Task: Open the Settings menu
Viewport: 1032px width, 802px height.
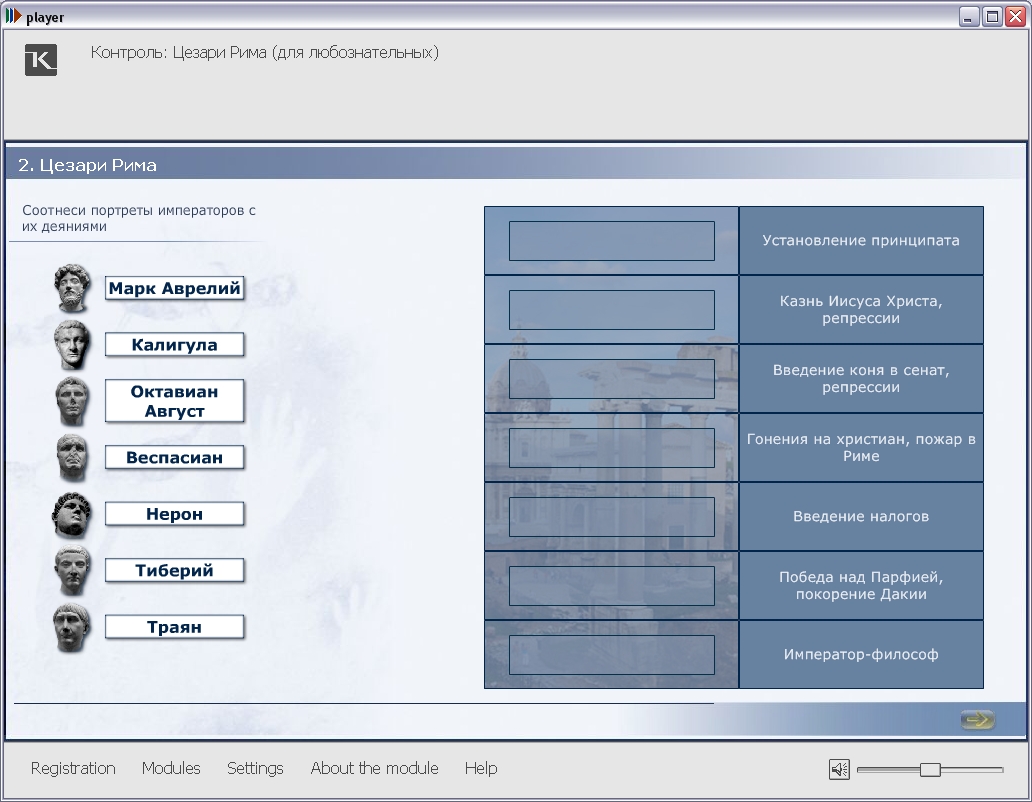Action: coord(255,768)
